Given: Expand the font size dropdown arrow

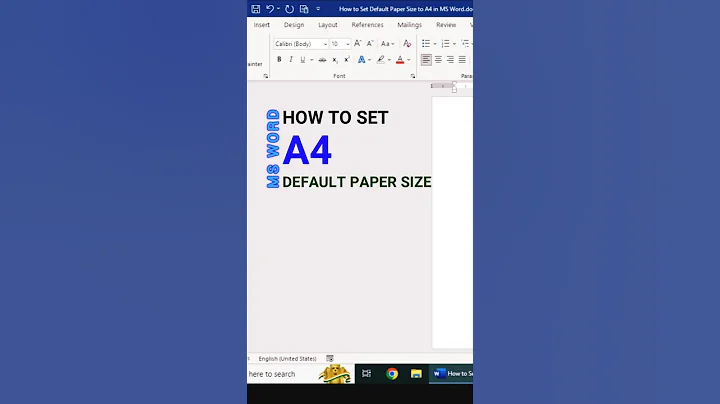Looking at the screenshot, I should point(348,44).
